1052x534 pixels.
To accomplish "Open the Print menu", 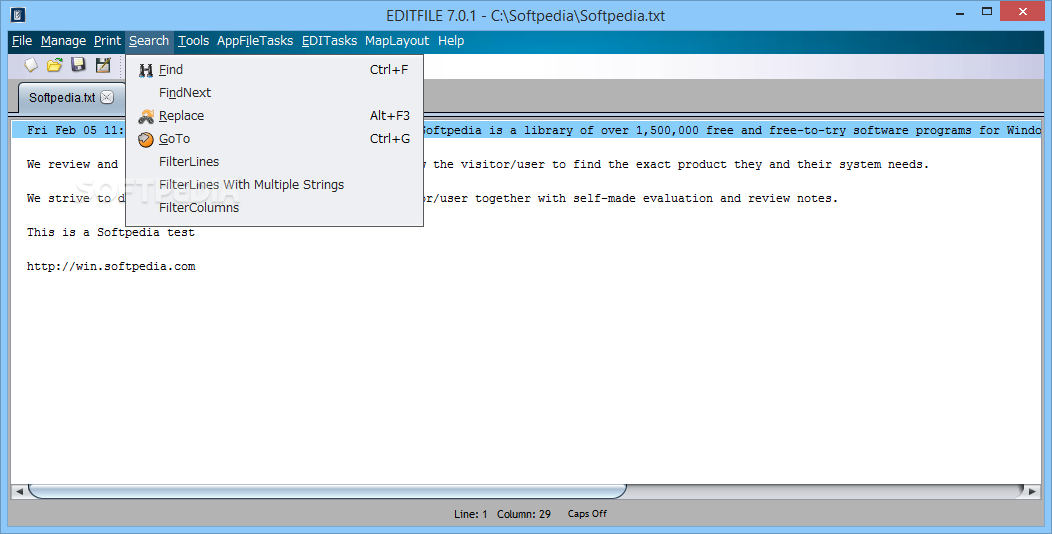I will tap(107, 41).
